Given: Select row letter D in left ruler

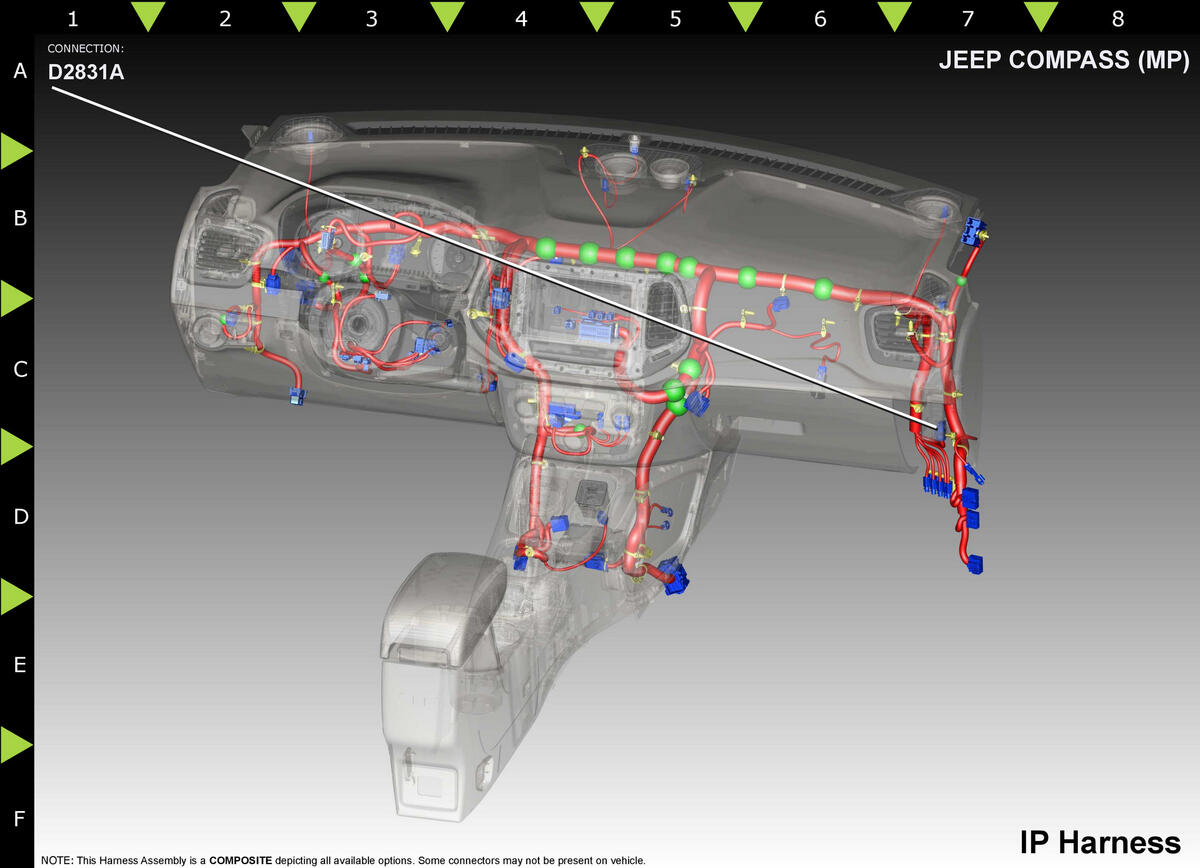Looking at the screenshot, I should click(19, 517).
